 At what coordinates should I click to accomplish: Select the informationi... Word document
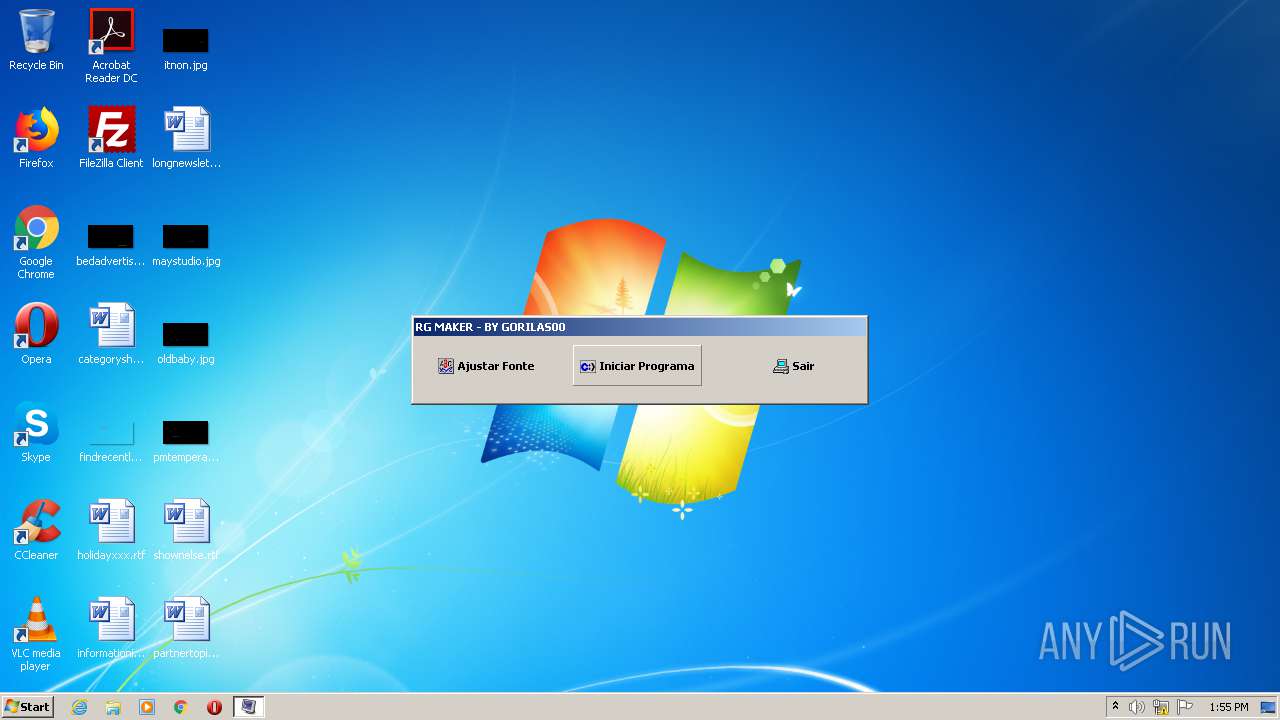click(x=111, y=628)
